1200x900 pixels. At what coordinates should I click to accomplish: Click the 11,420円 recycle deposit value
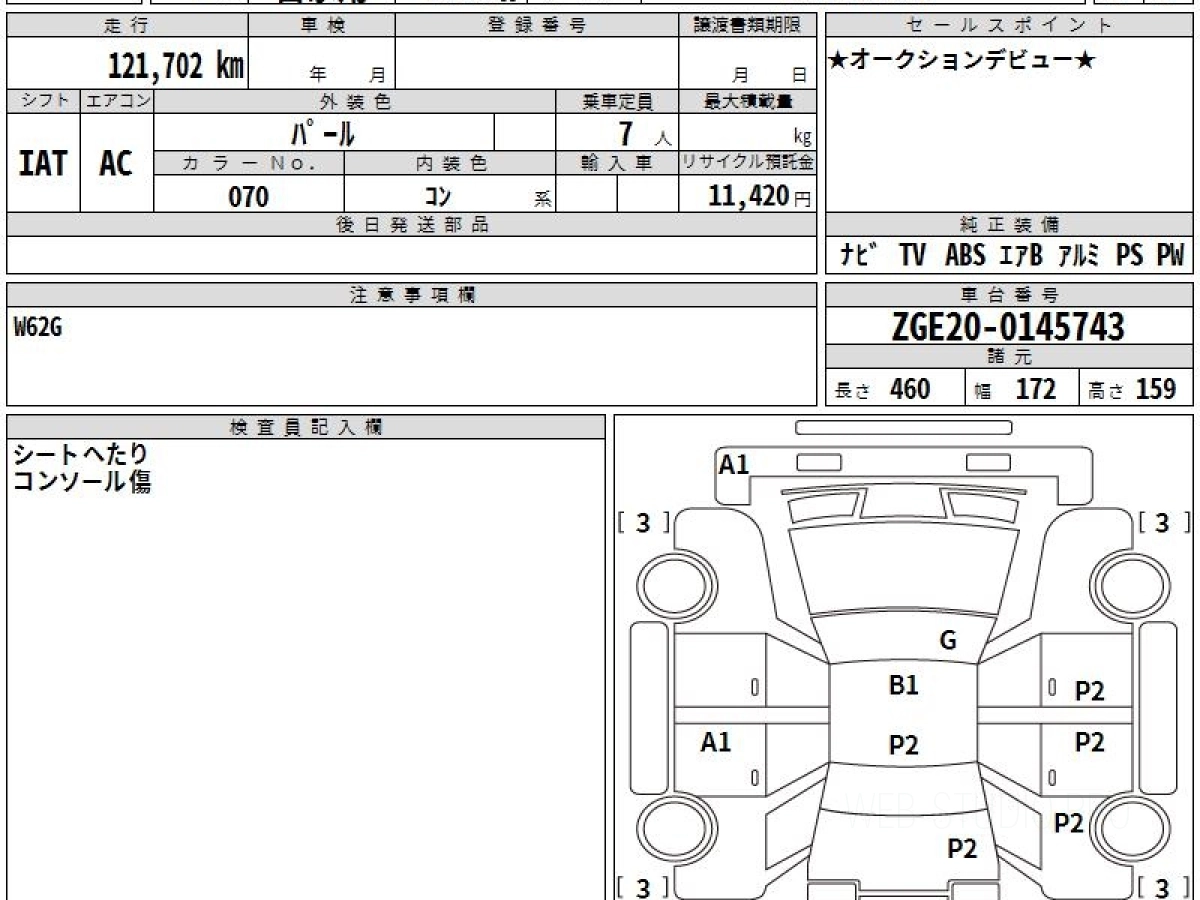tap(760, 196)
